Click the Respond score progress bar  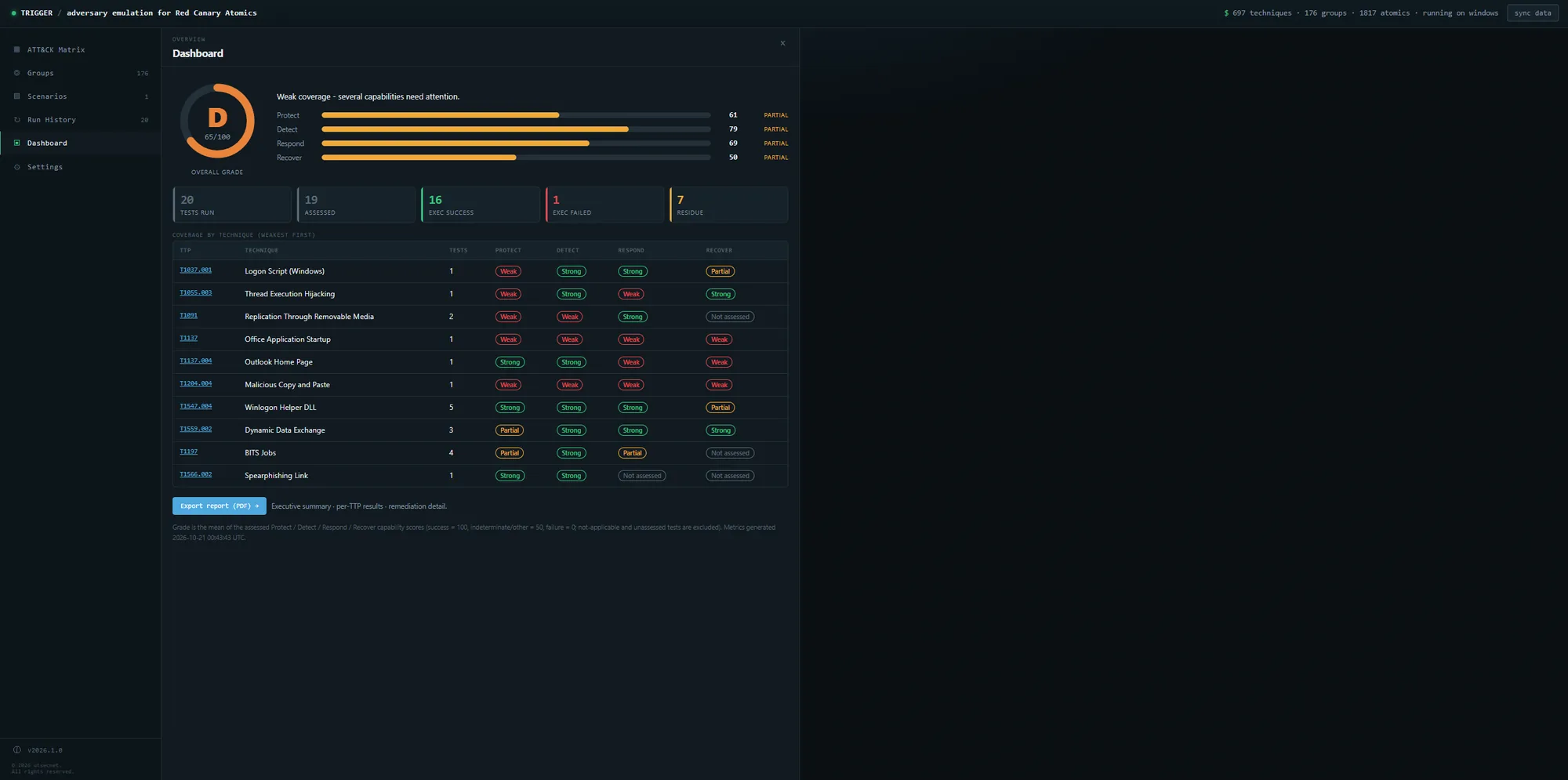click(516, 143)
